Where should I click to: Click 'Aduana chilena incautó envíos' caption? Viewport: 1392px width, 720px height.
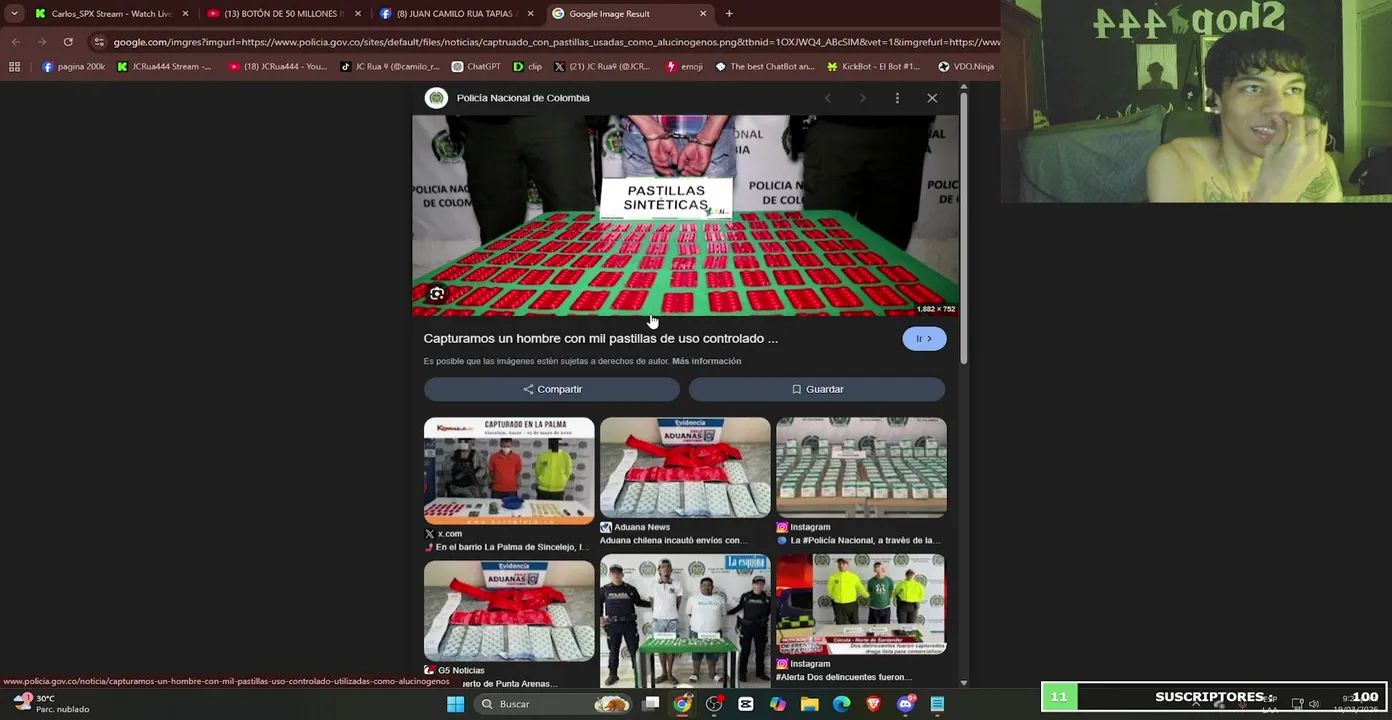pos(673,541)
